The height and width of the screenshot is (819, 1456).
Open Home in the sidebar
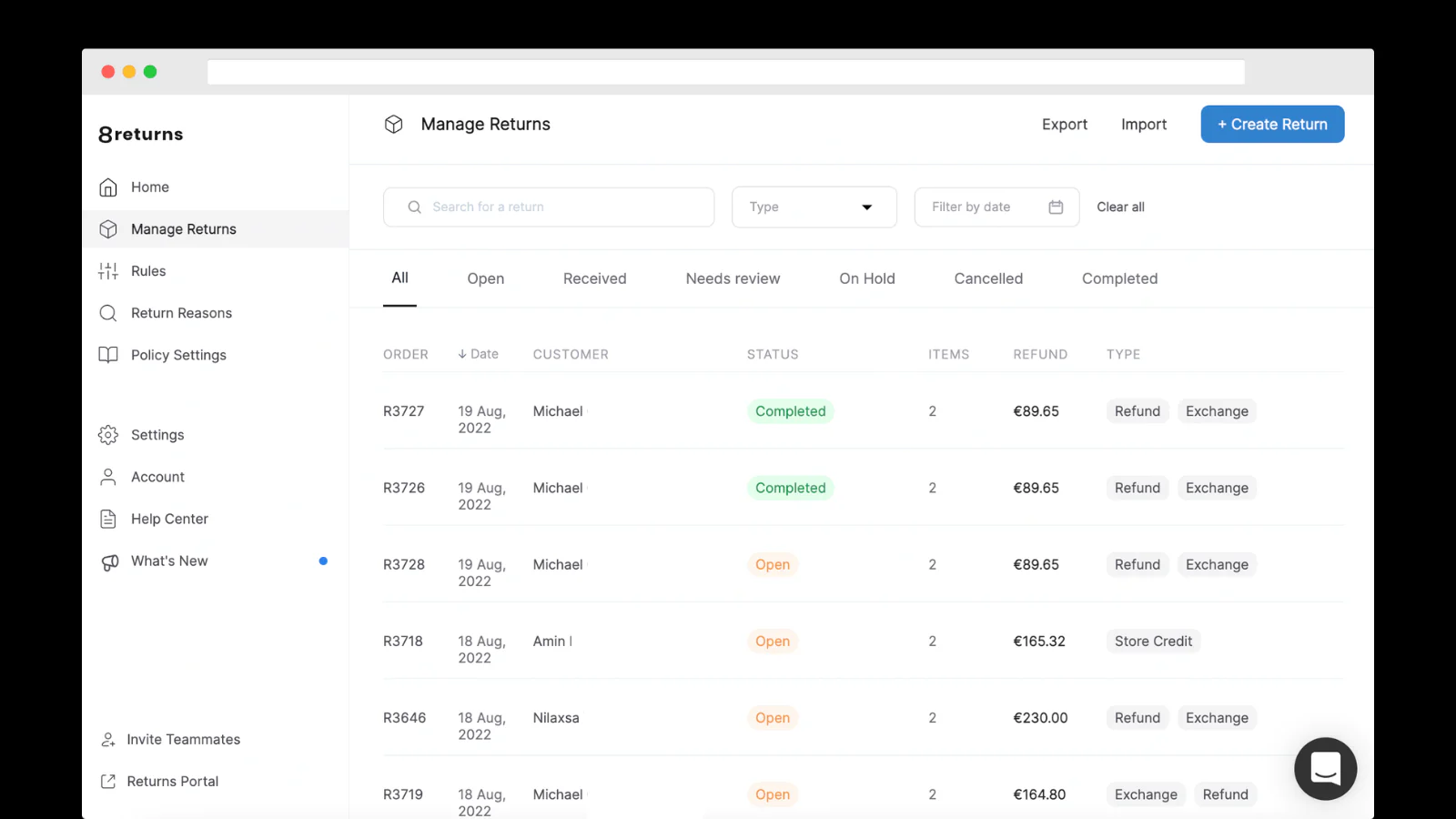(x=216, y=187)
